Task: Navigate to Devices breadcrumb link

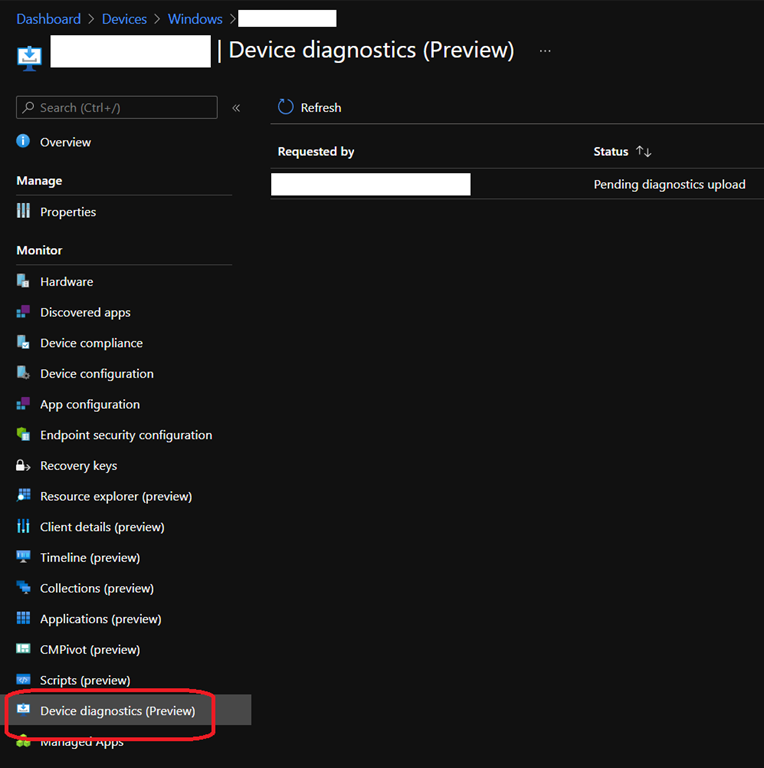Action: [x=124, y=19]
